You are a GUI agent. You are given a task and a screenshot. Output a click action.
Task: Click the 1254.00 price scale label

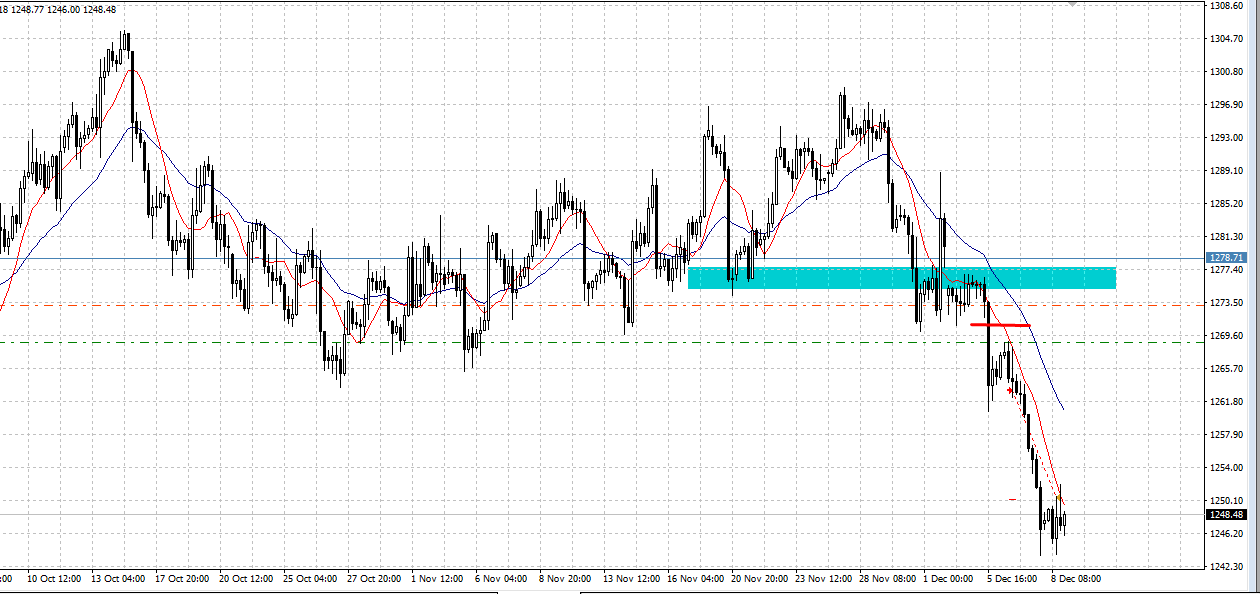(x=1226, y=467)
